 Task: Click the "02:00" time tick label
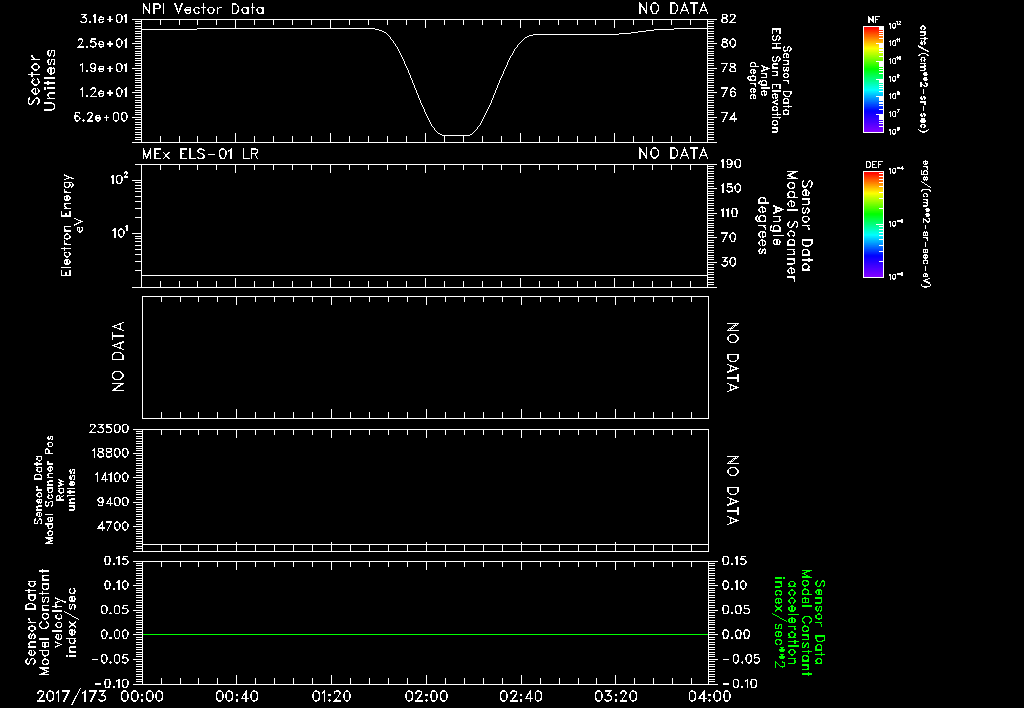pos(426,696)
